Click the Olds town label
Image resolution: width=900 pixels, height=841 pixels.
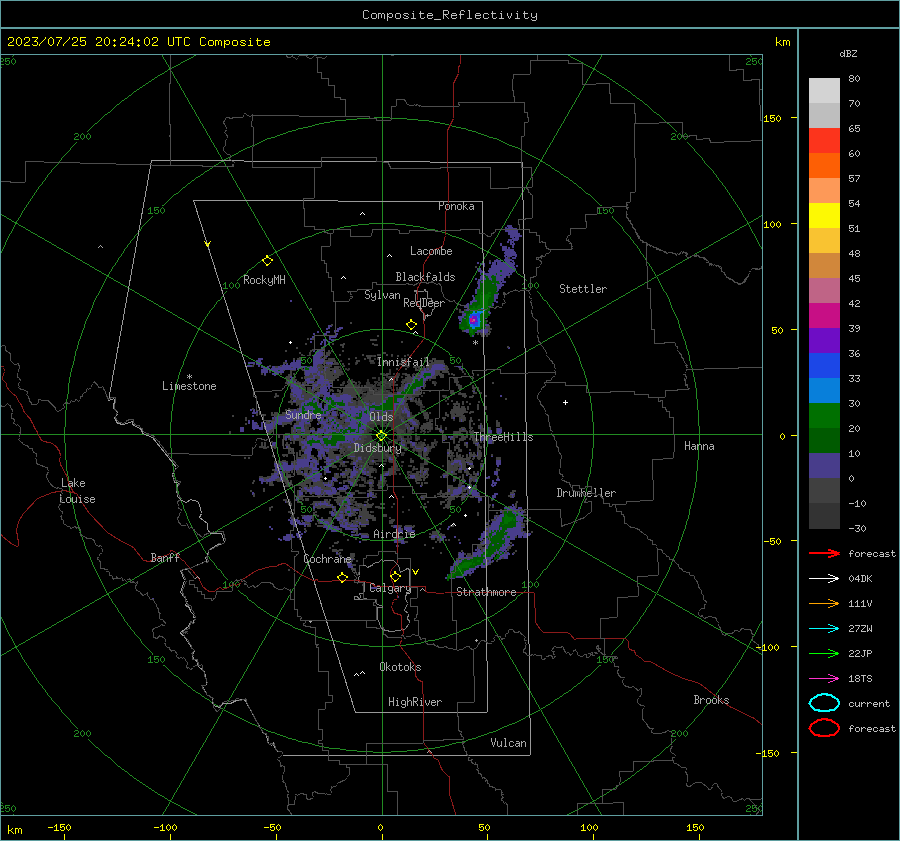[381, 417]
